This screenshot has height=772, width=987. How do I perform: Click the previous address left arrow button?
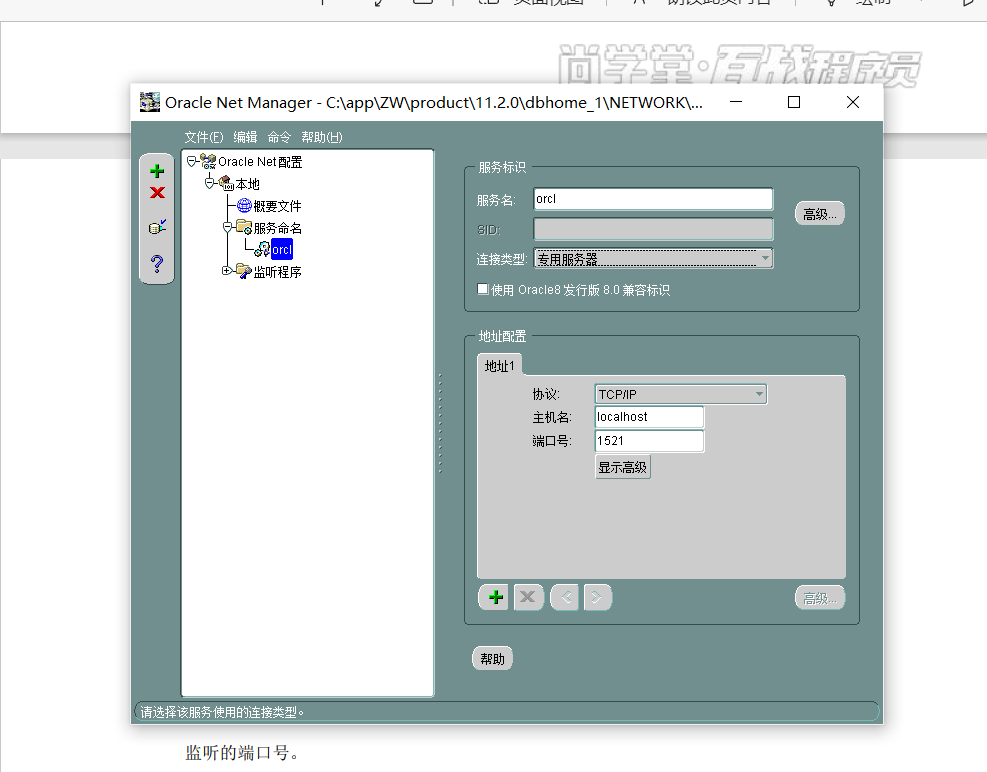click(565, 597)
